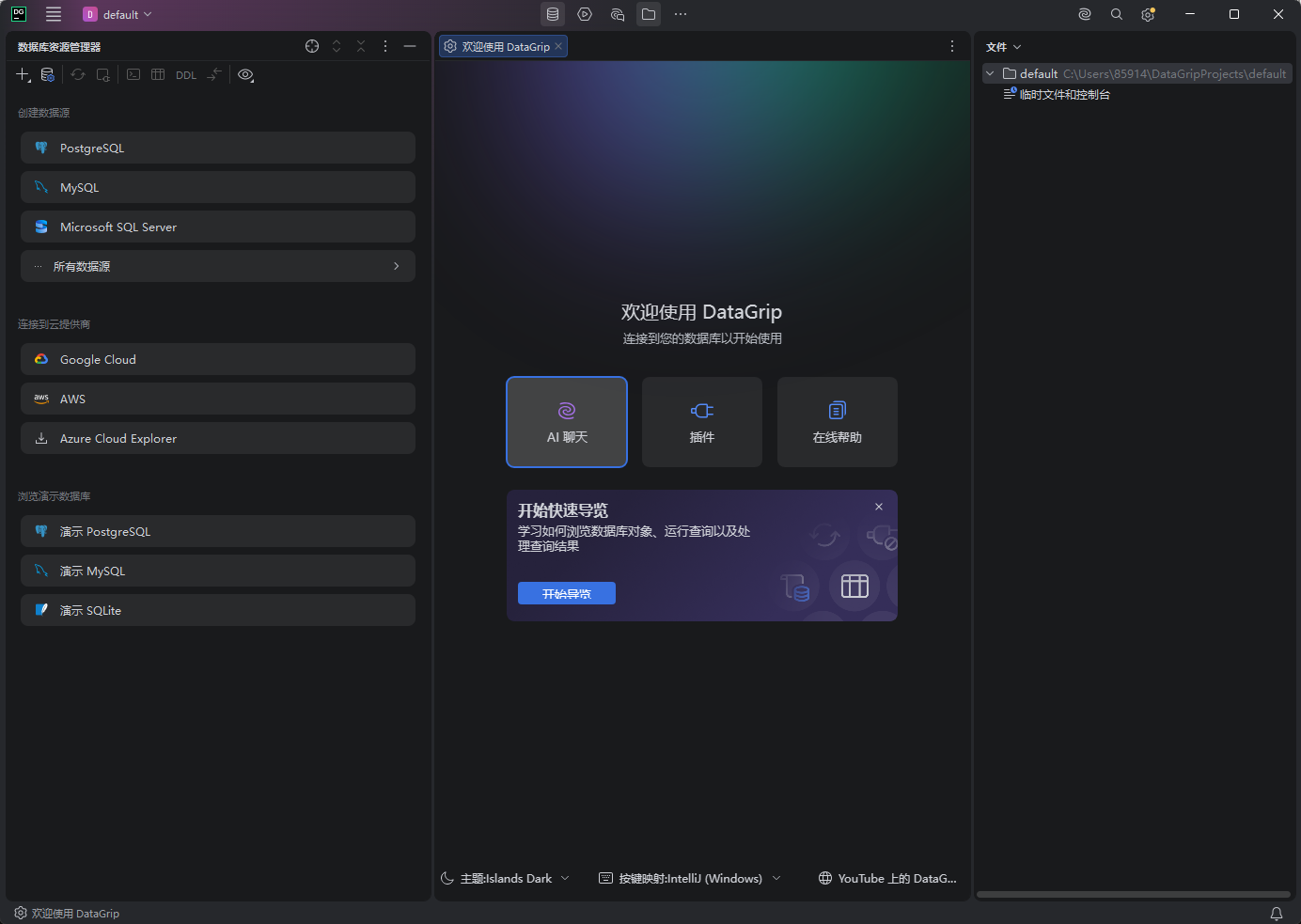Open the AI chat tool window icon
The width and height of the screenshot is (1301, 924).
(x=617, y=14)
